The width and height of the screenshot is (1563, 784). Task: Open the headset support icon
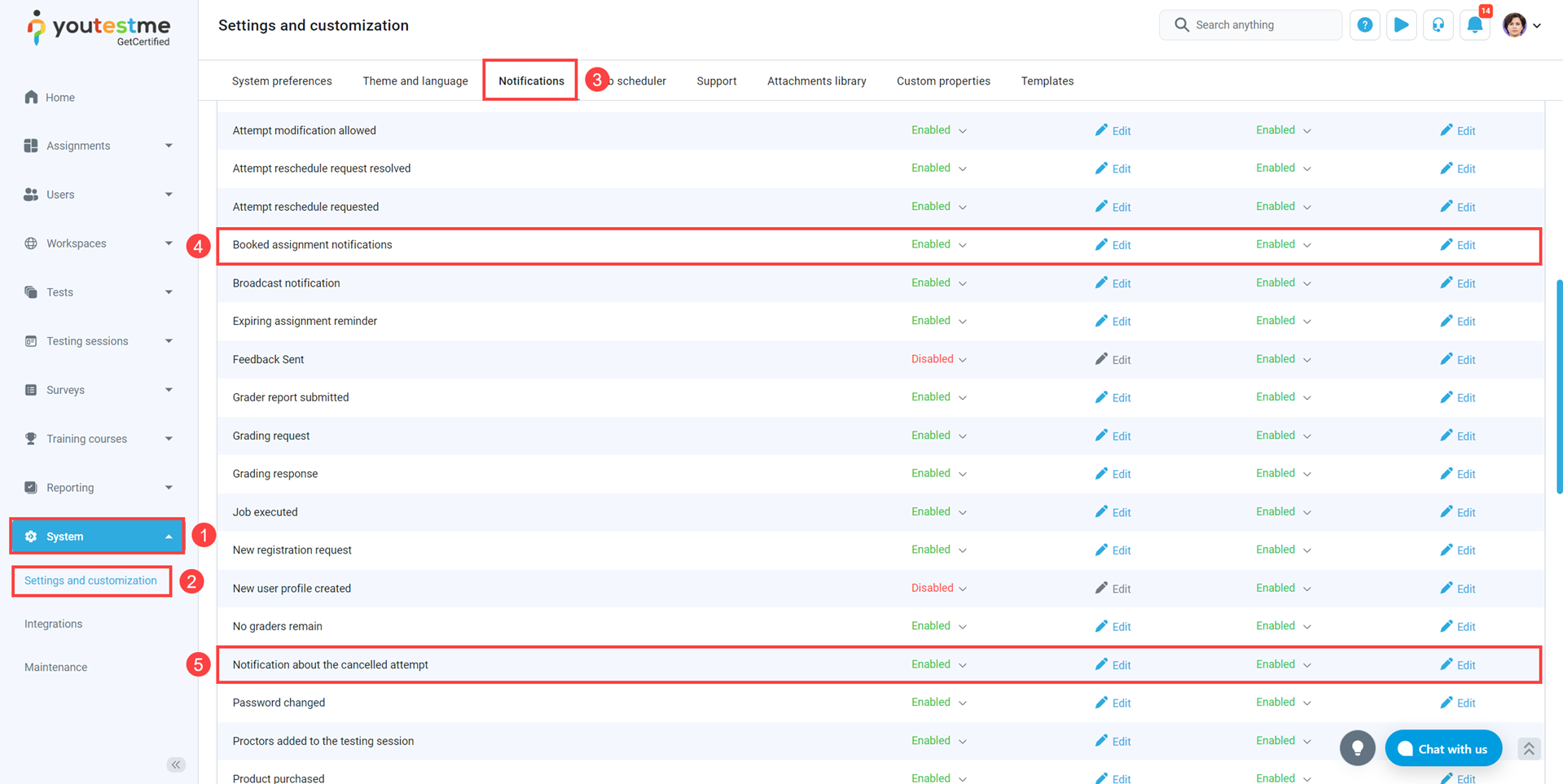[1438, 25]
